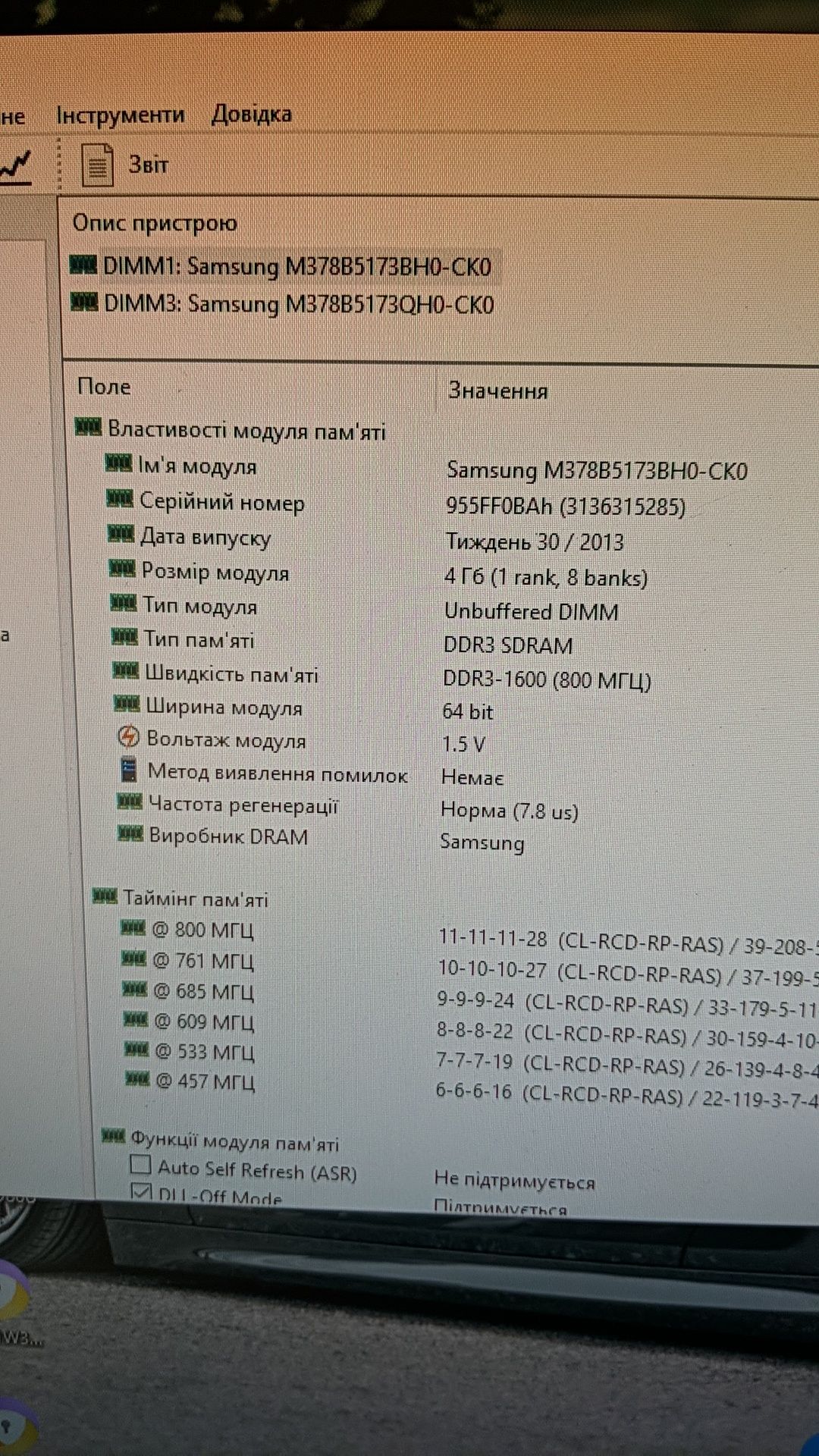The image size is (819, 1456).
Task: Select the Дата випуску field
Action: 206,537
